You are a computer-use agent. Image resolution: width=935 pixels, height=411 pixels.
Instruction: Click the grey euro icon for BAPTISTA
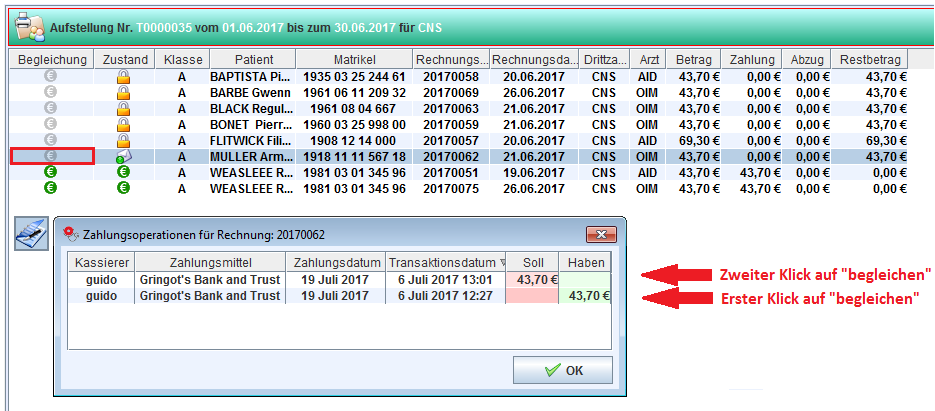[51, 76]
